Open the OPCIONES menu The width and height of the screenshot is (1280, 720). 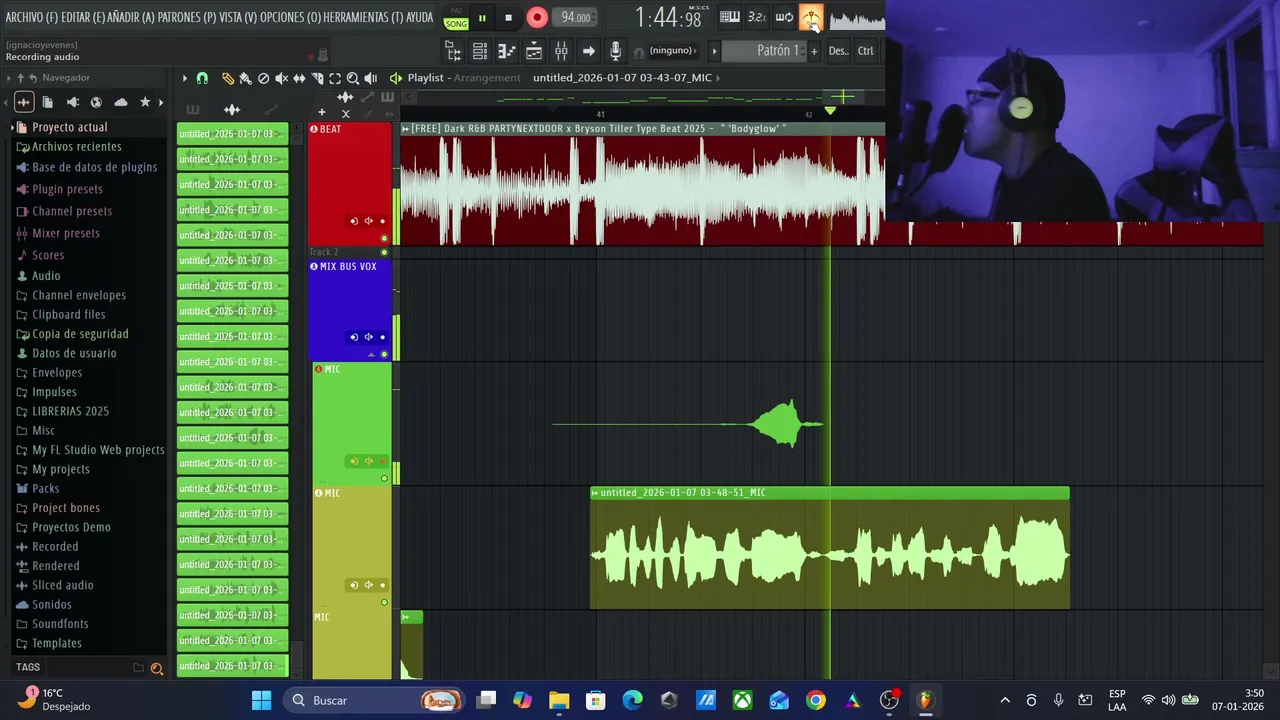point(290,17)
